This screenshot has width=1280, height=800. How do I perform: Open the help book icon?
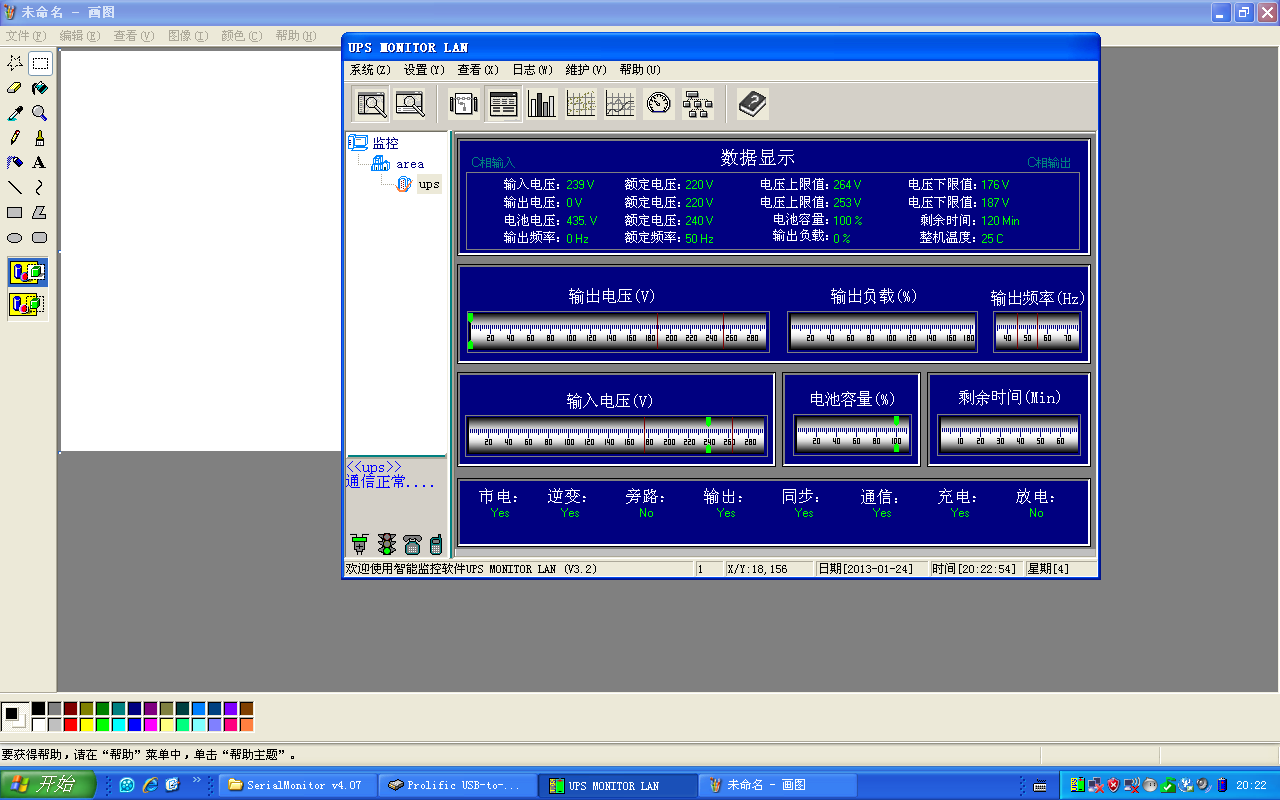pyautogui.click(x=752, y=104)
